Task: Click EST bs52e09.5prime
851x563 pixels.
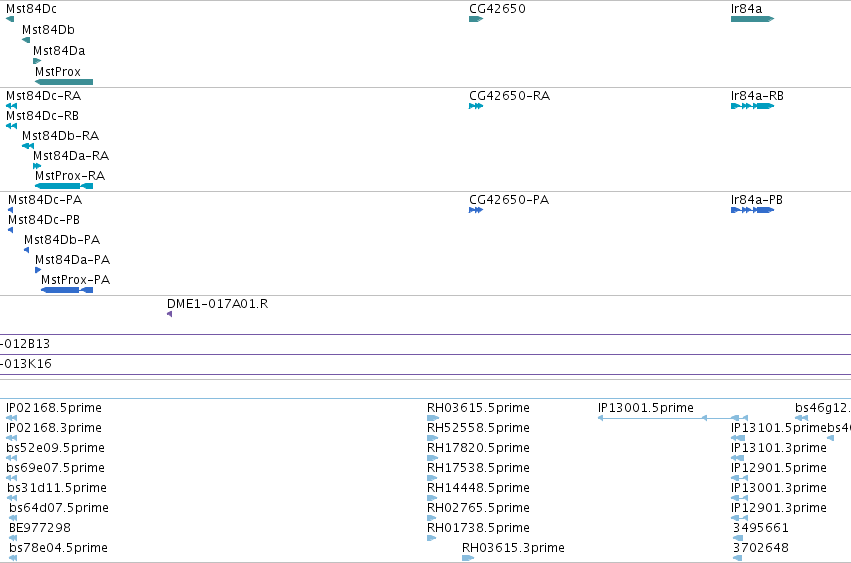Action: [55, 448]
